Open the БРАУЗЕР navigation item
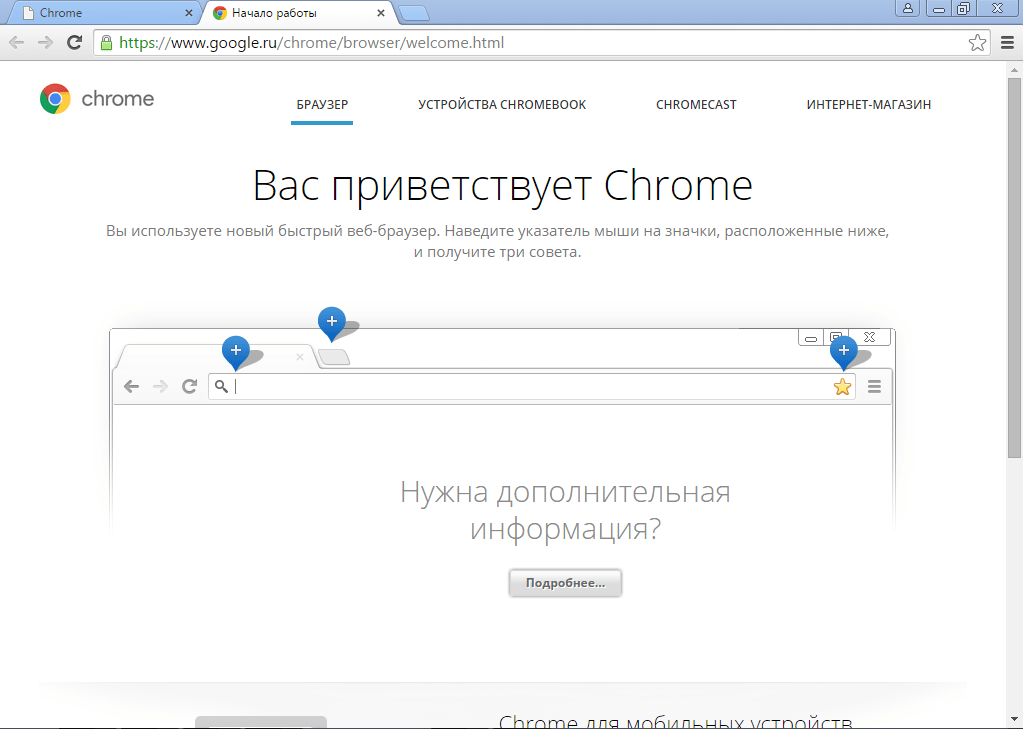 (322, 104)
